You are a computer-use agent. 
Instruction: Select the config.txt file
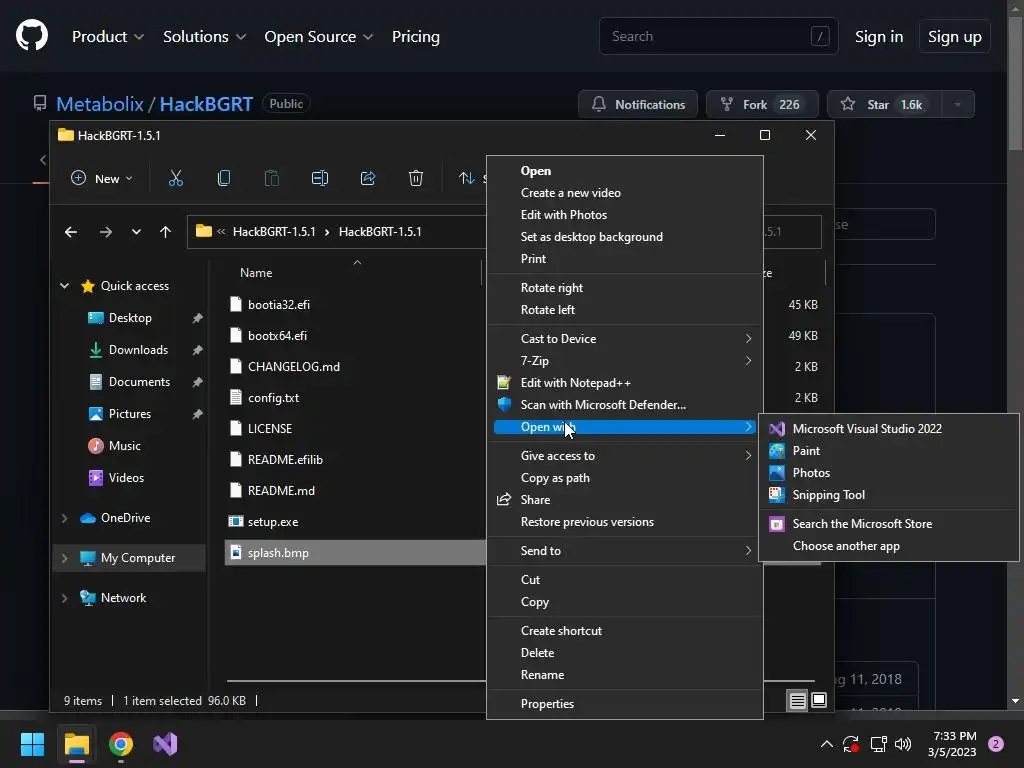[x=273, y=398]
